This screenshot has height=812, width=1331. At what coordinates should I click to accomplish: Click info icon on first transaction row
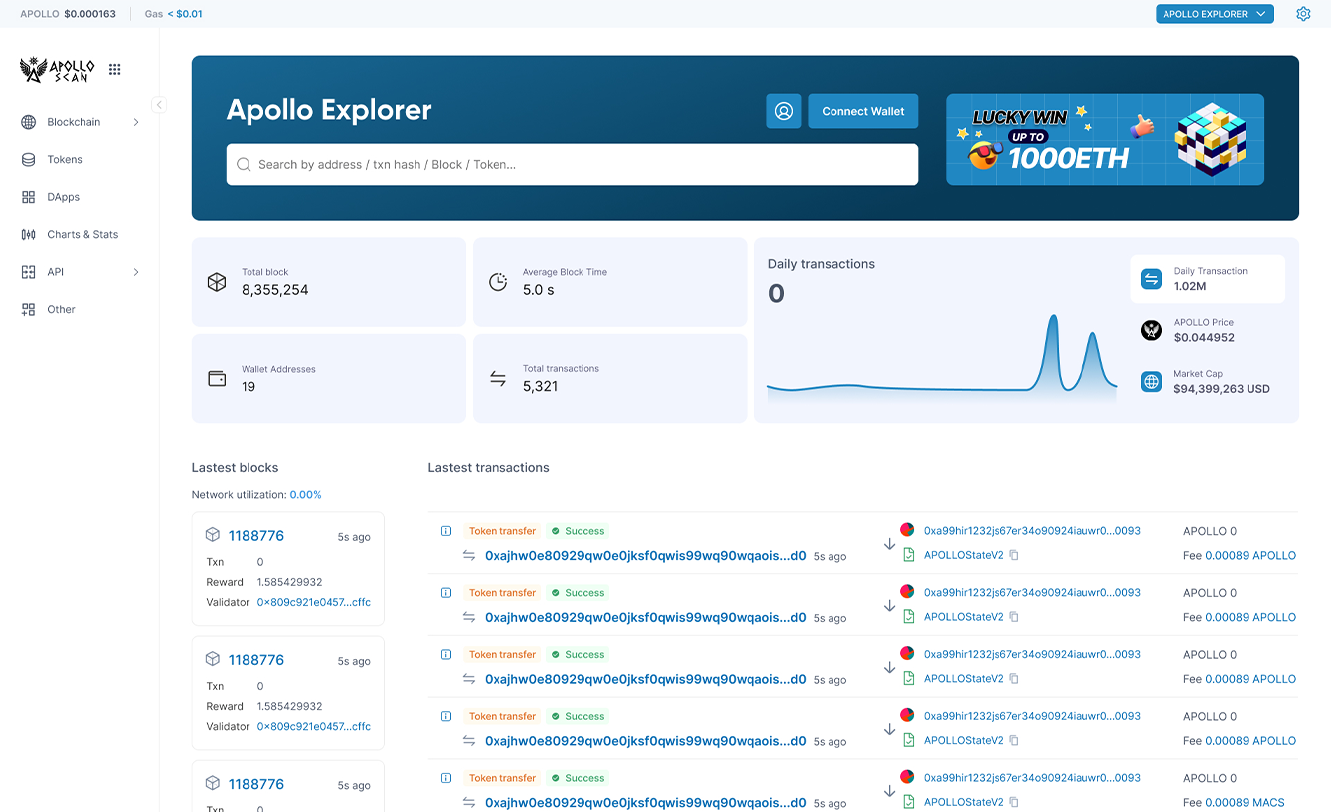446,531
